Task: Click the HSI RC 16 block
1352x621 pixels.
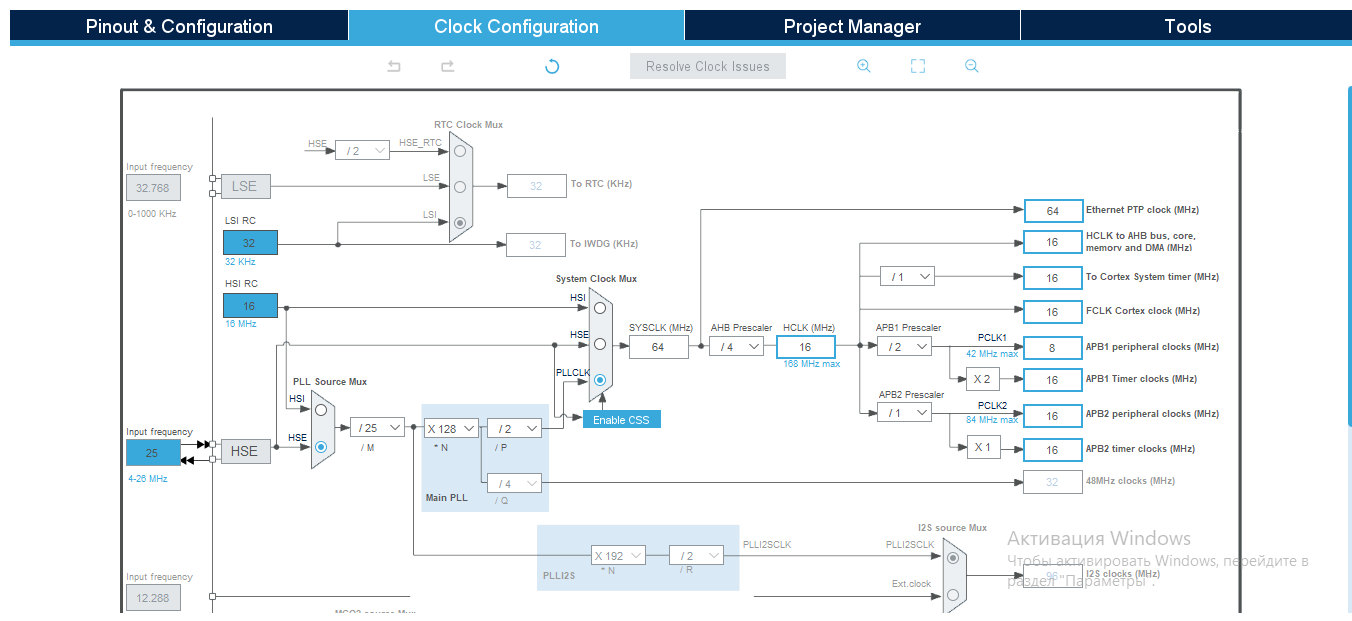Action: pyautogui.click(x=250, y=306)
